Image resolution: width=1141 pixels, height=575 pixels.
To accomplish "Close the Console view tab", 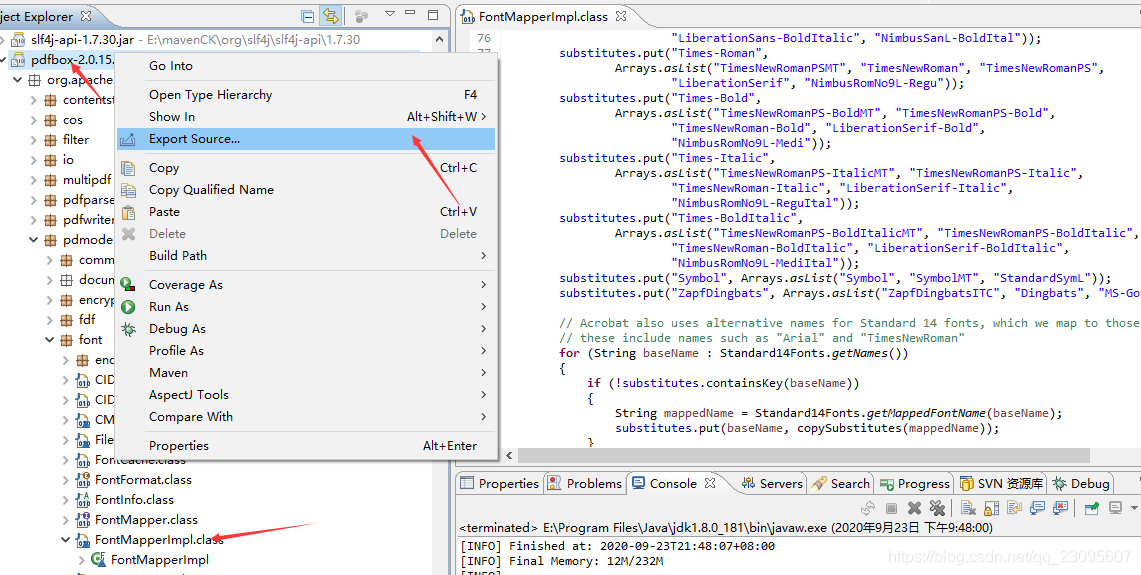I will 710,483.
